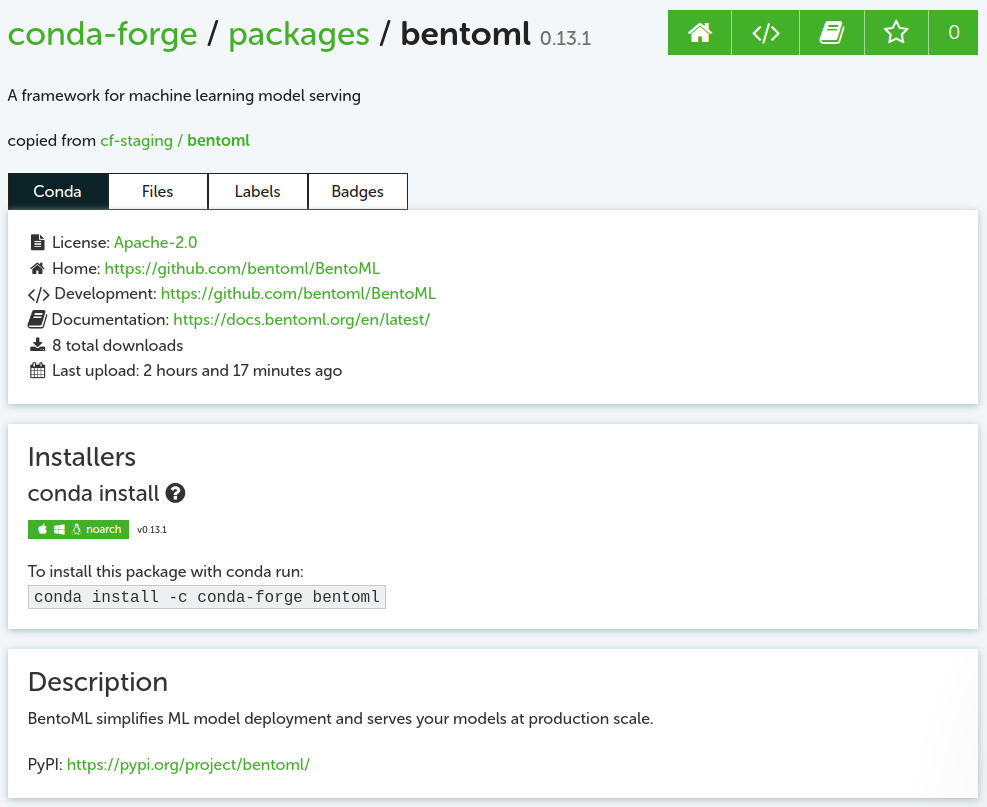Viewport: 987px width, 807px height.
Task: Select the Badges tab
Action: point(357,191)
